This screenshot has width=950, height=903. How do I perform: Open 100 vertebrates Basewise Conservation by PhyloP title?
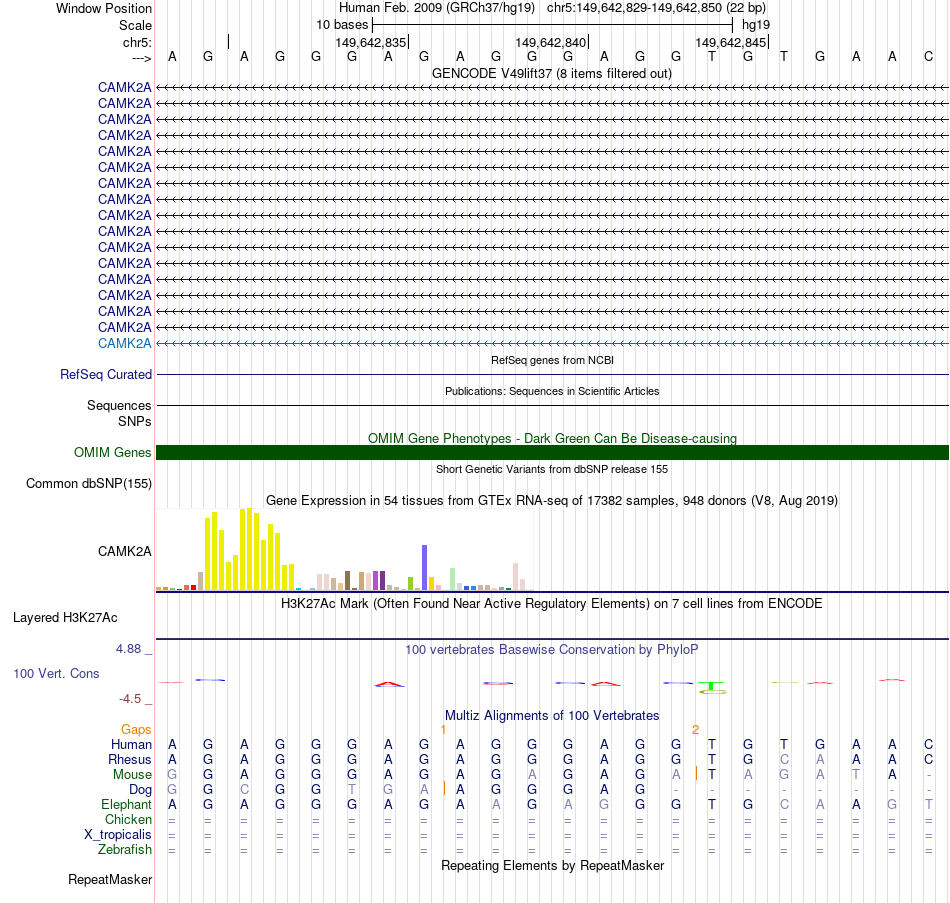(x=552, y=650)
